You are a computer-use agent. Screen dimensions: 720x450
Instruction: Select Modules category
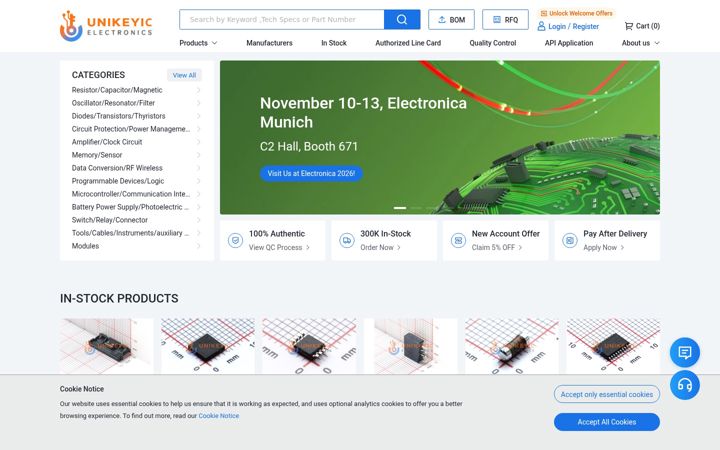pyautogui.click(x=85, y=246)
